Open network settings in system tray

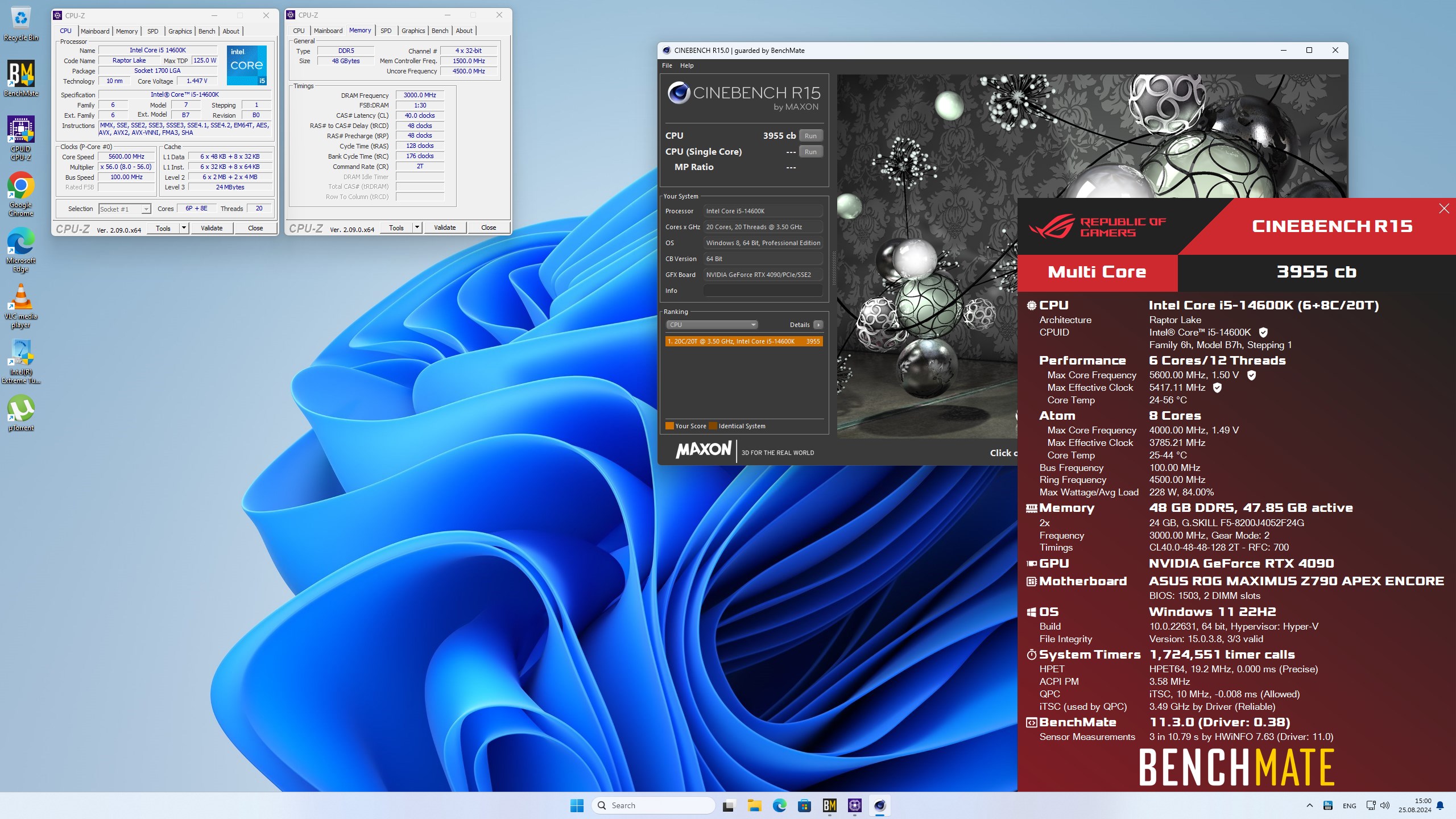tap(1371, 805)
